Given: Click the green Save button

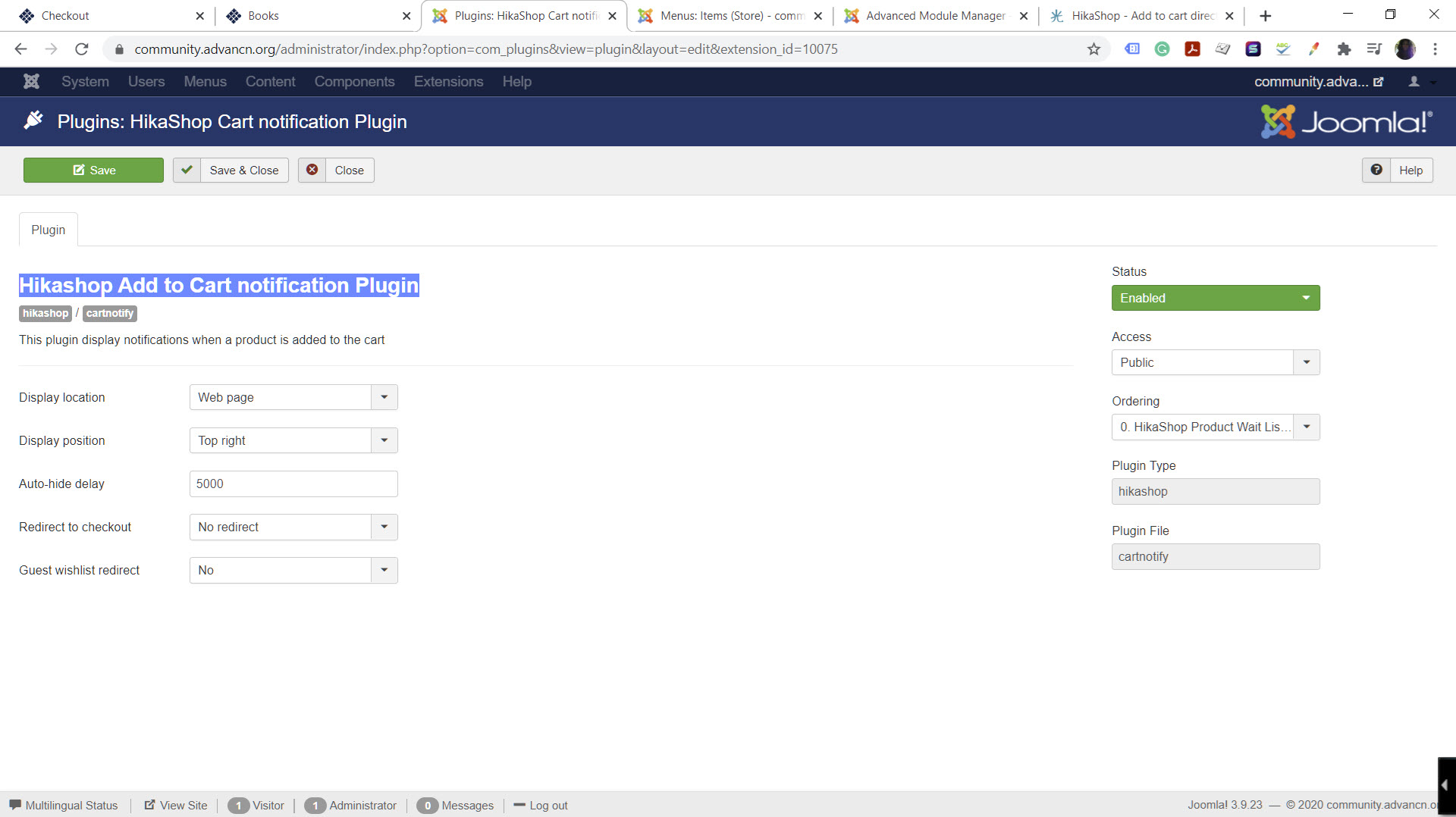Looking at the screenshot, I should point(93,170).
